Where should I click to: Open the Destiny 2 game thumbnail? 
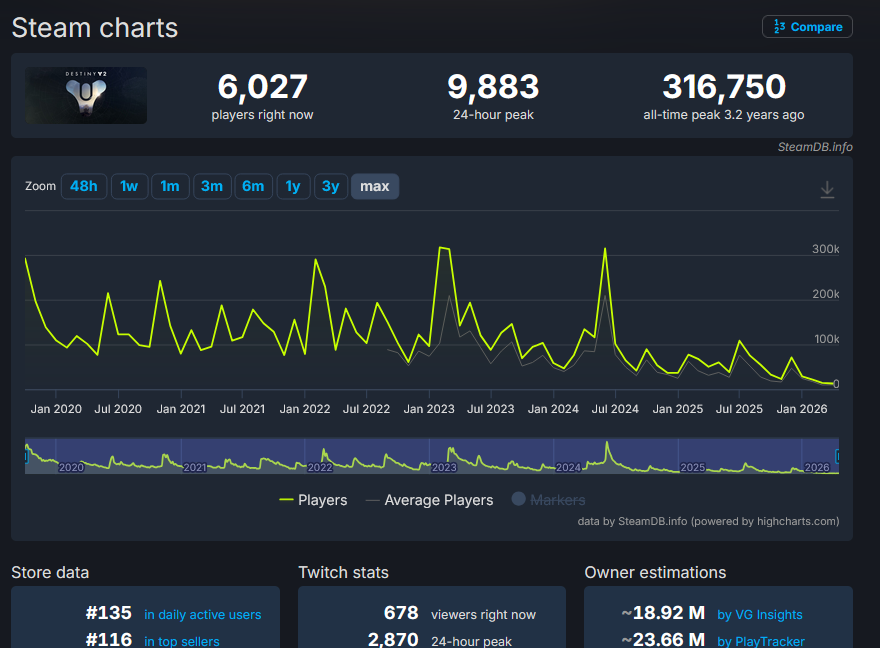86,95
